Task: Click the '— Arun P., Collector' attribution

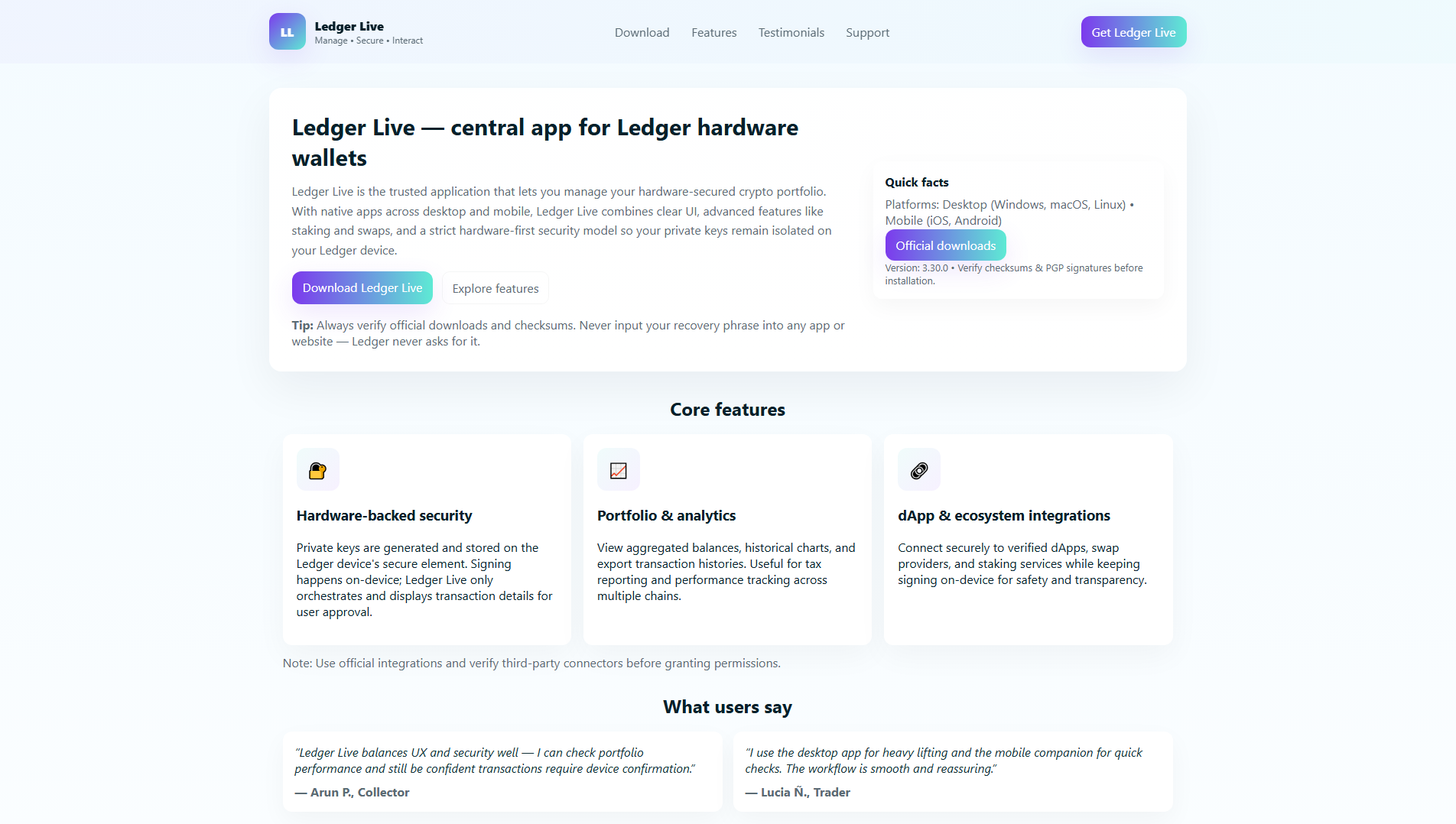Action: point(353,793)
